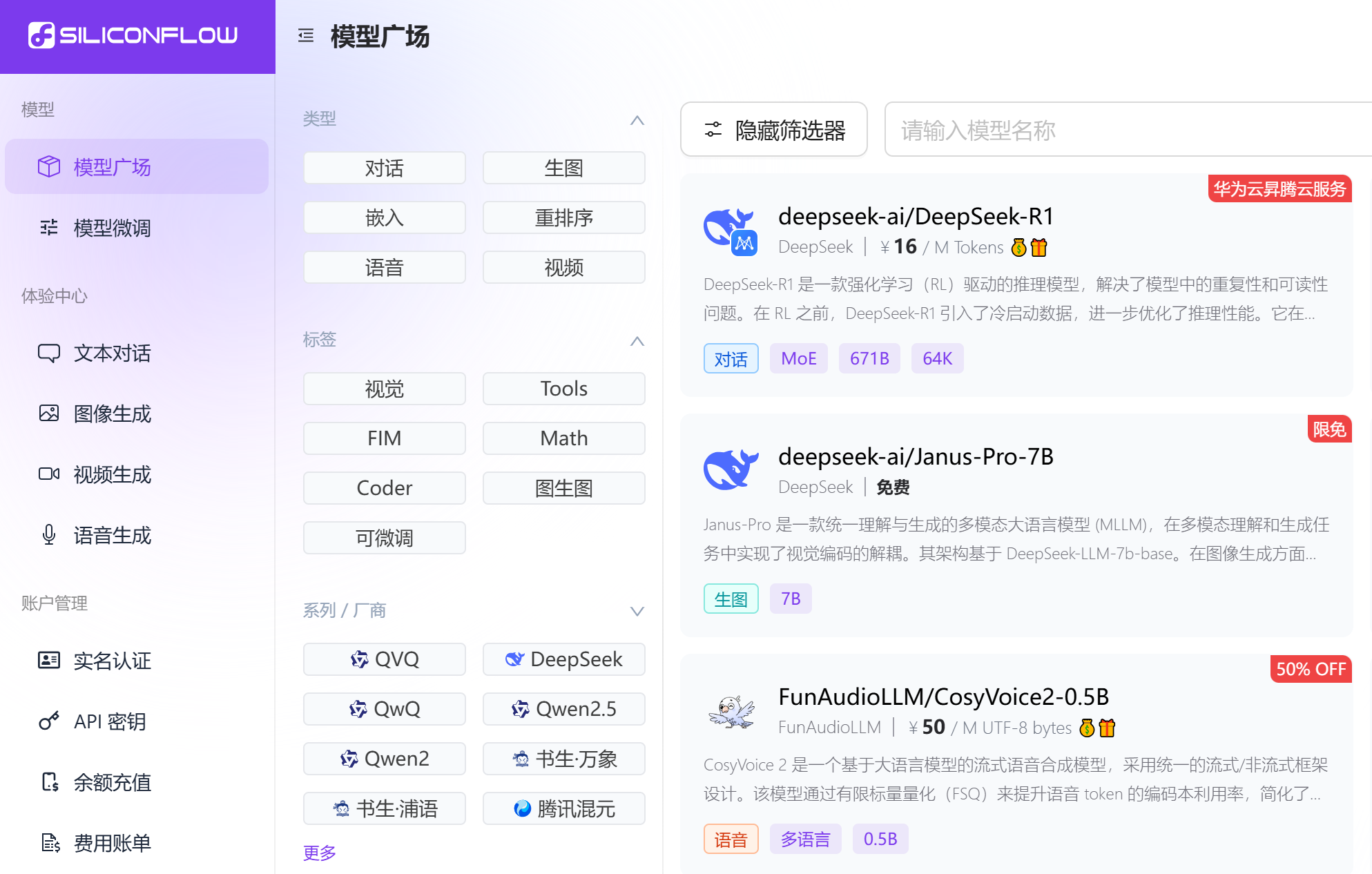Click the 隐藏筛选器 button

tap(774, 130)
